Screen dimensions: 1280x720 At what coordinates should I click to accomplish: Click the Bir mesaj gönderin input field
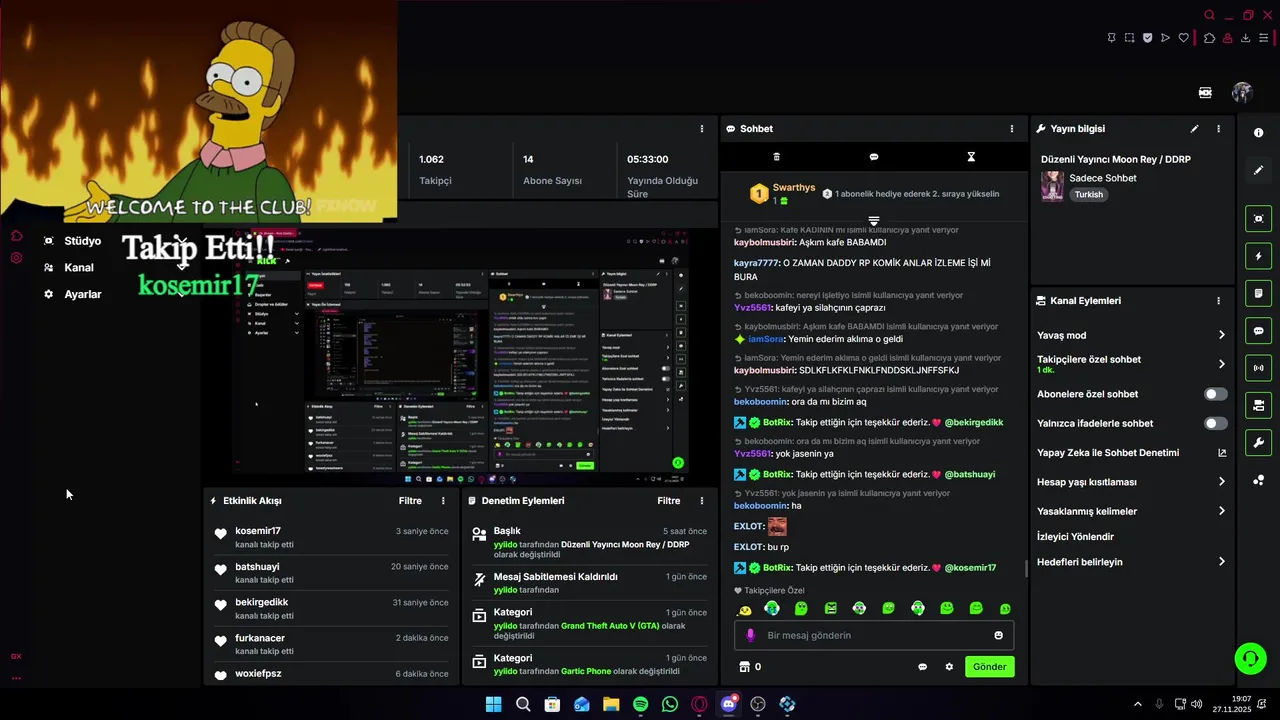[x=875, y=635]
